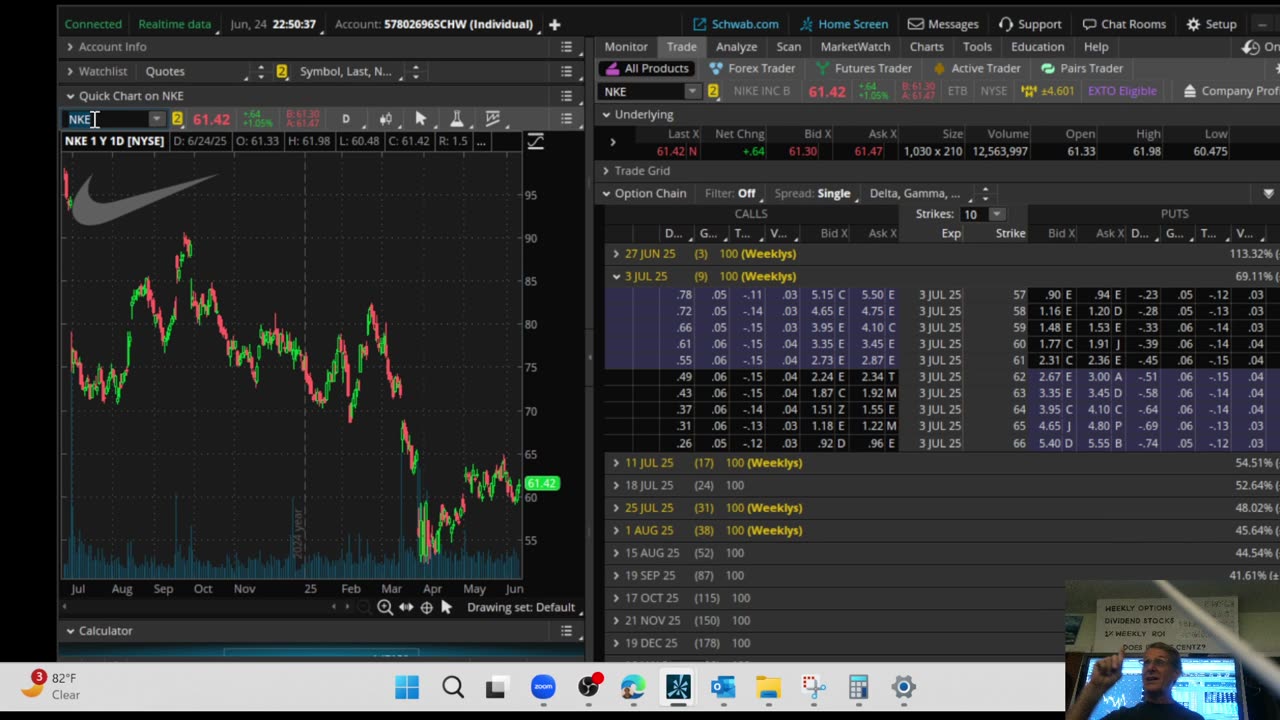Screen dimensions: 1280x720
Task: Click the yellow link 2 beside Trade symbol box
Action: coord(712,91)
